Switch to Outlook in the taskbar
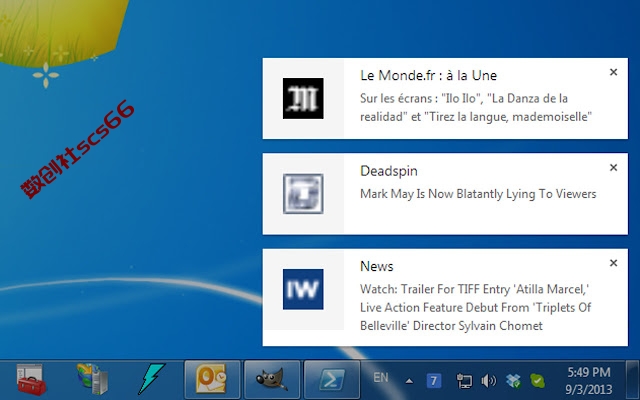This screenshot has height=400, width=640. tap(212, 379)
